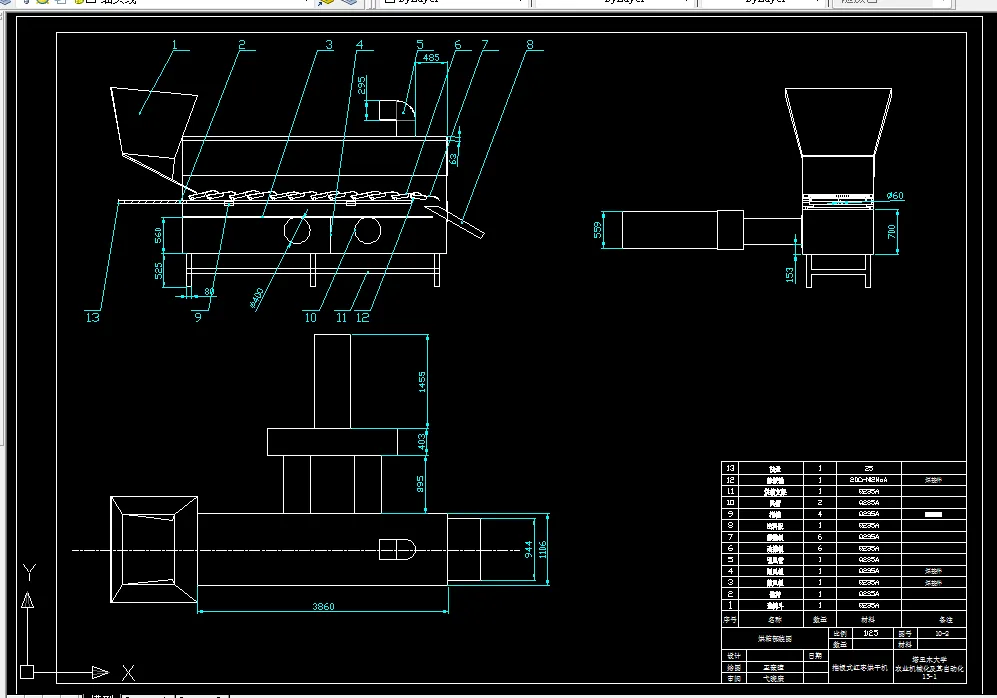
Task: Select sequence cell 12 in parts table
Action: (731, 479)
